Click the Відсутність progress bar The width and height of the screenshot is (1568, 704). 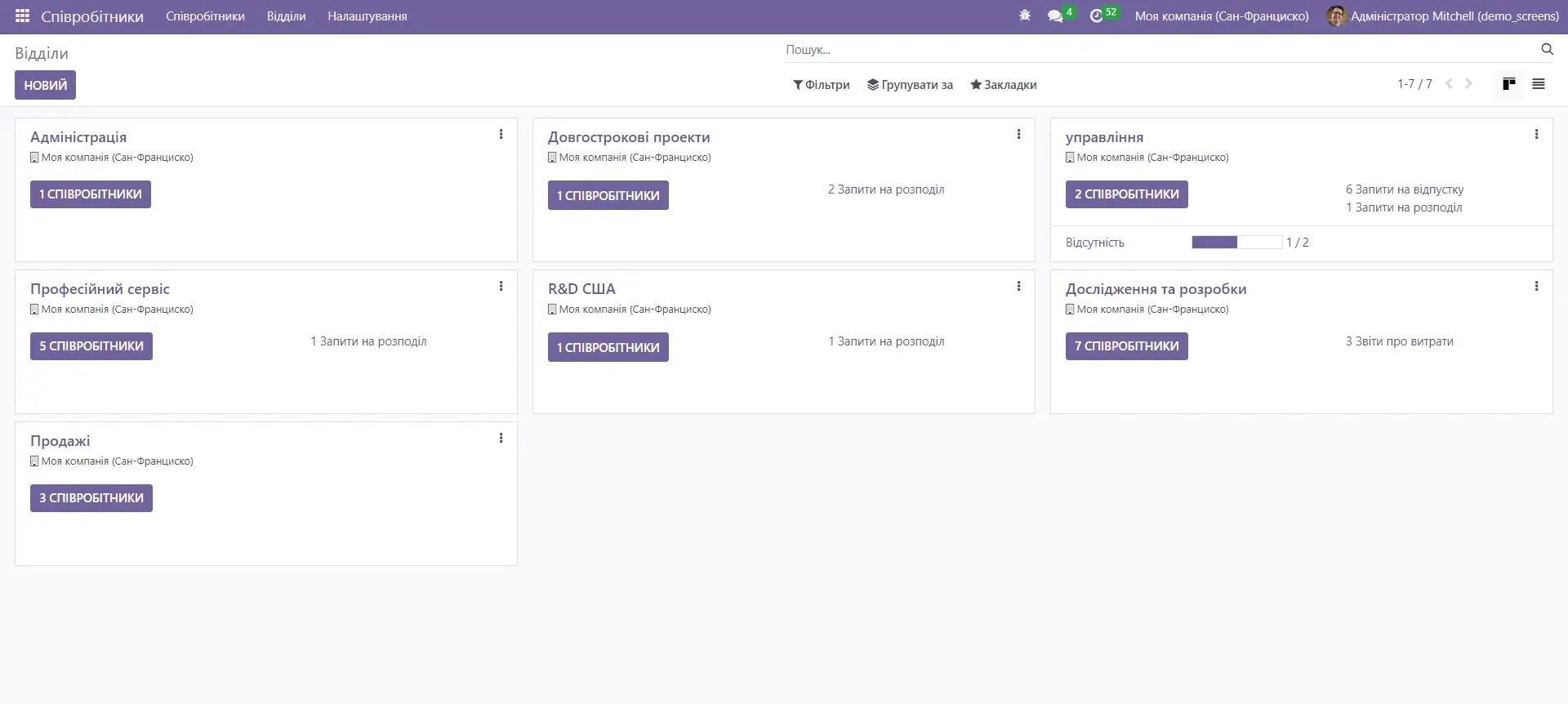[1236, 243]
